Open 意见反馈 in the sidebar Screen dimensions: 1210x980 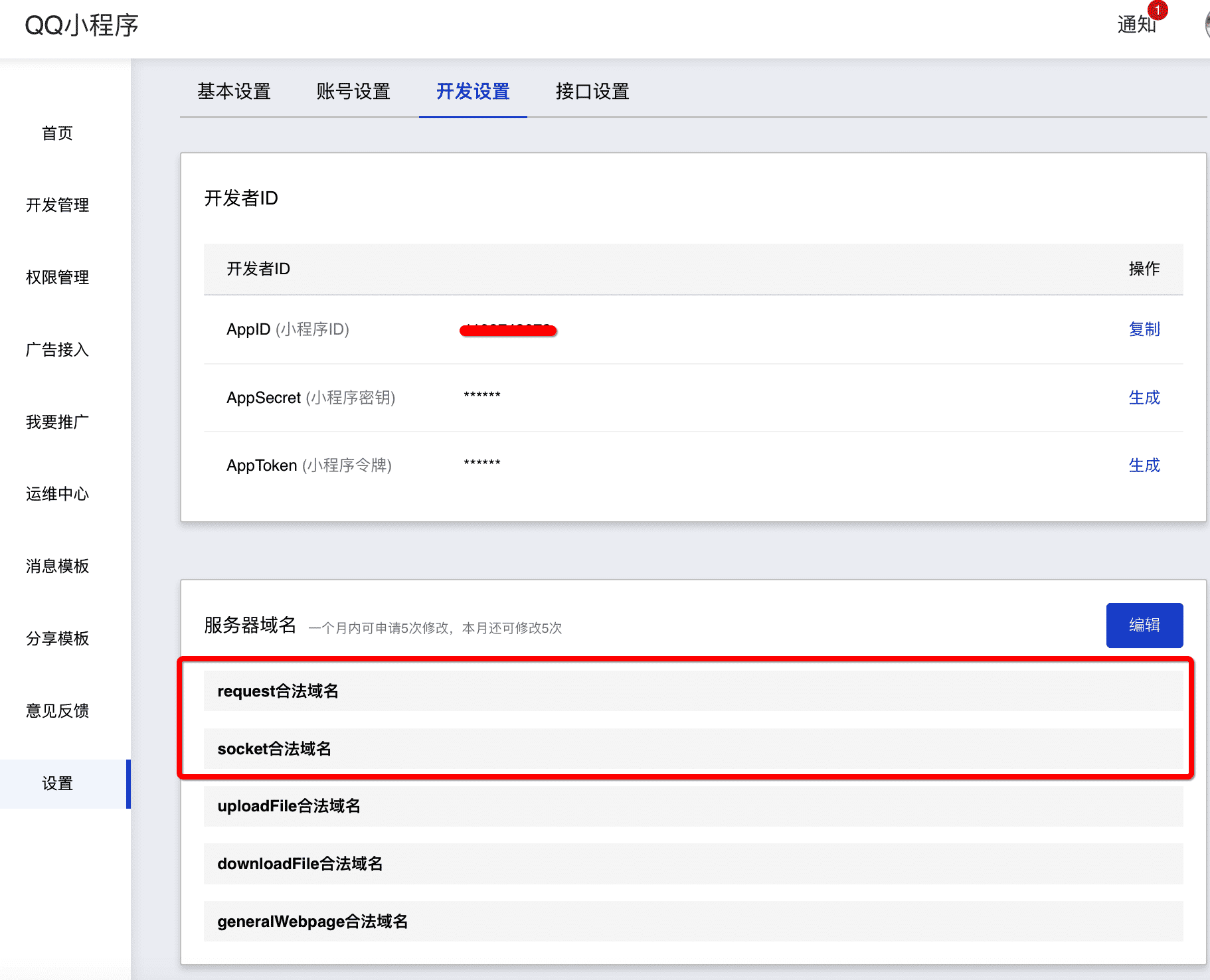coord(57,711)
